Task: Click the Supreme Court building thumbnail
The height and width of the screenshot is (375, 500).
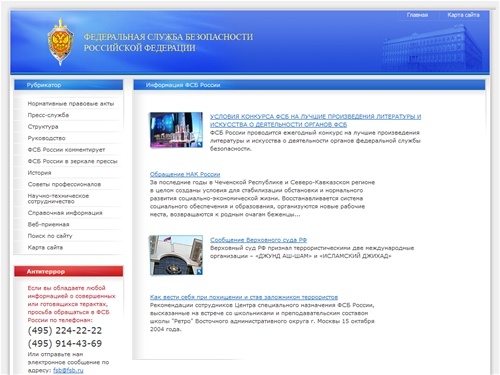Action: point(176,255)
